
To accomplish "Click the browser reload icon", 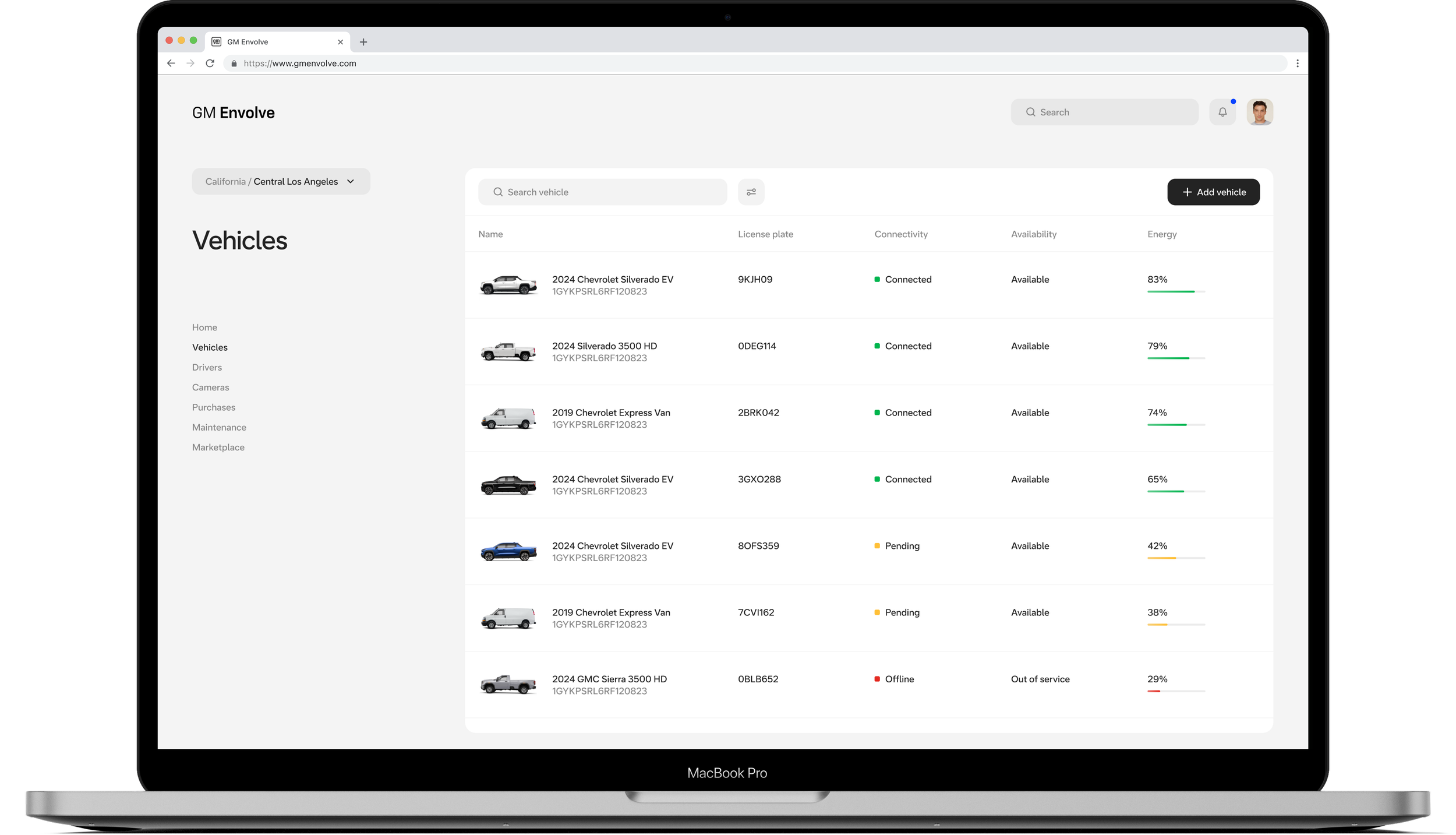I will pyautogui.click(x=210, y=63).
